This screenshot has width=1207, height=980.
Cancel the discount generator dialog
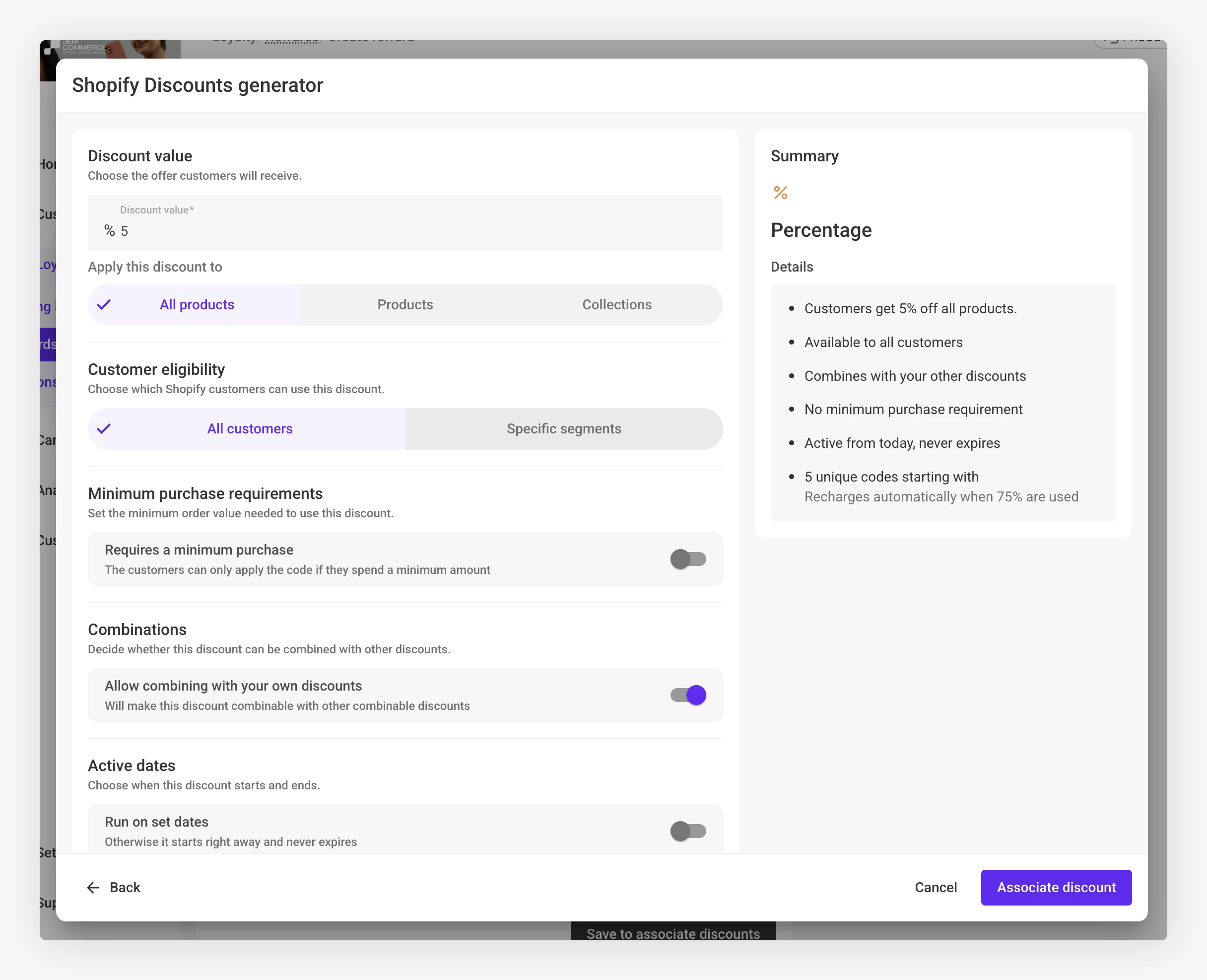(x=936, y=888)
